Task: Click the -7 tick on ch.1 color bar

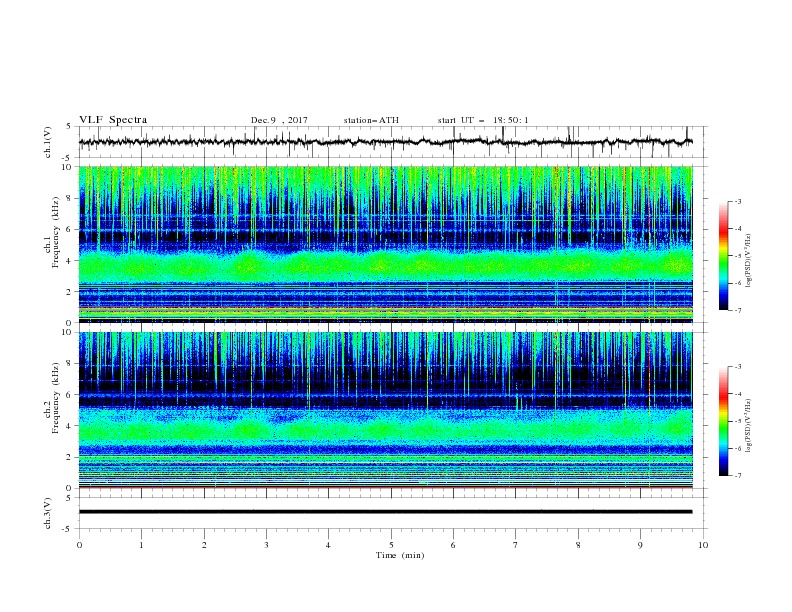Action: [x=737, y=310]
